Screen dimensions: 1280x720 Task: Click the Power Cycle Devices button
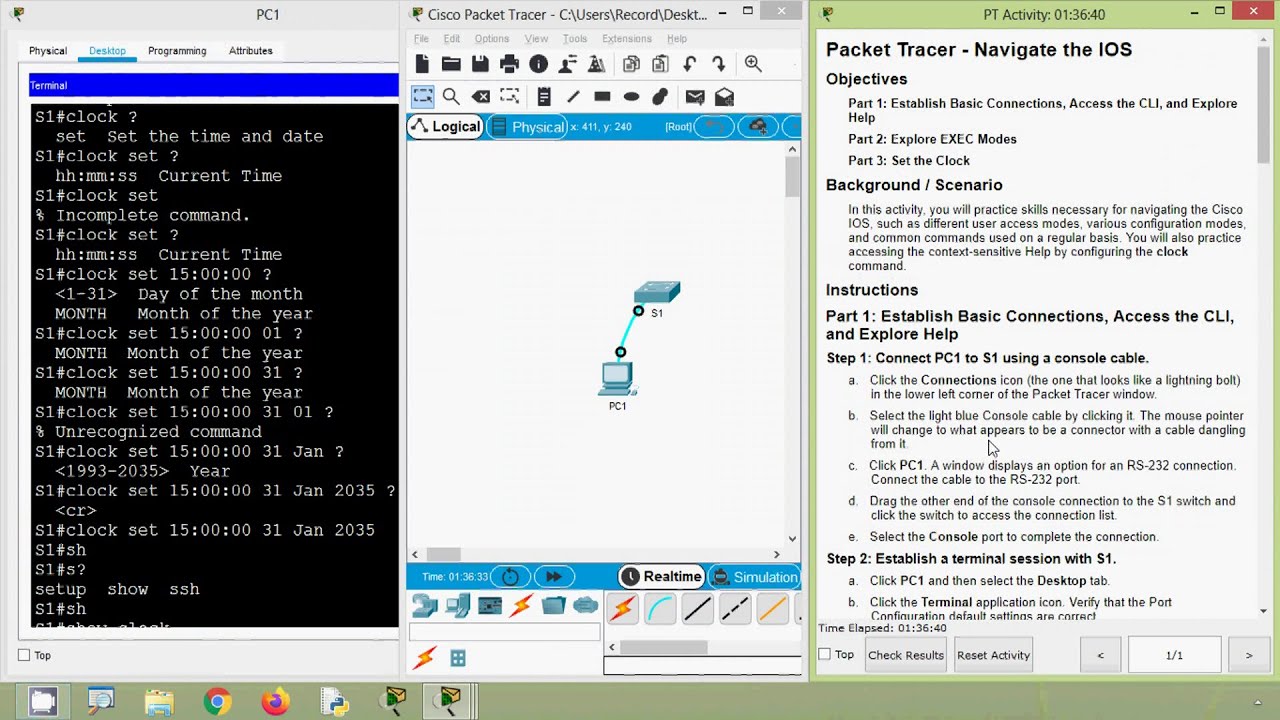(x=510, y=577)
